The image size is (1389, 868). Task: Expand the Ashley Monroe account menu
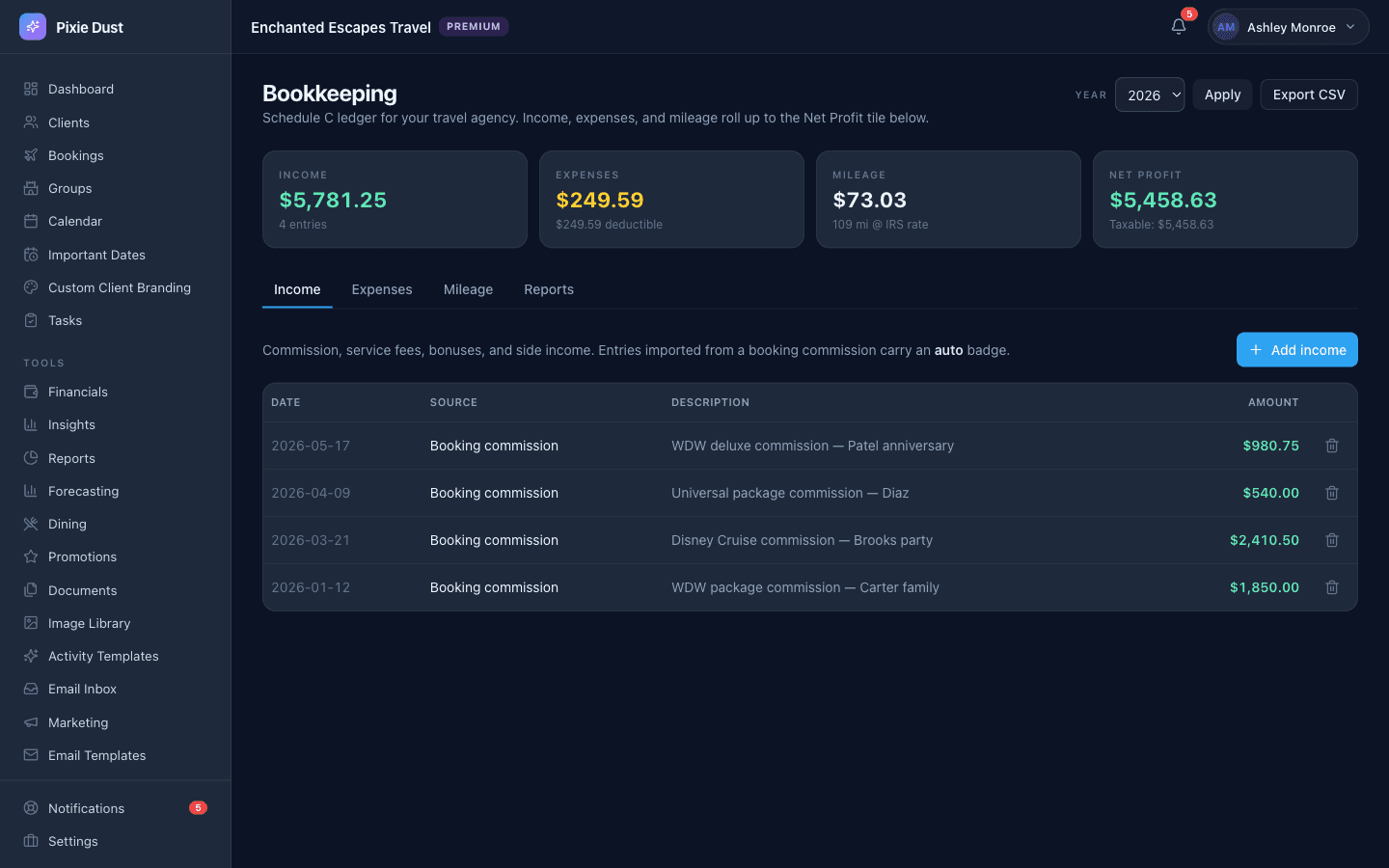click(x=1289, y=27)
